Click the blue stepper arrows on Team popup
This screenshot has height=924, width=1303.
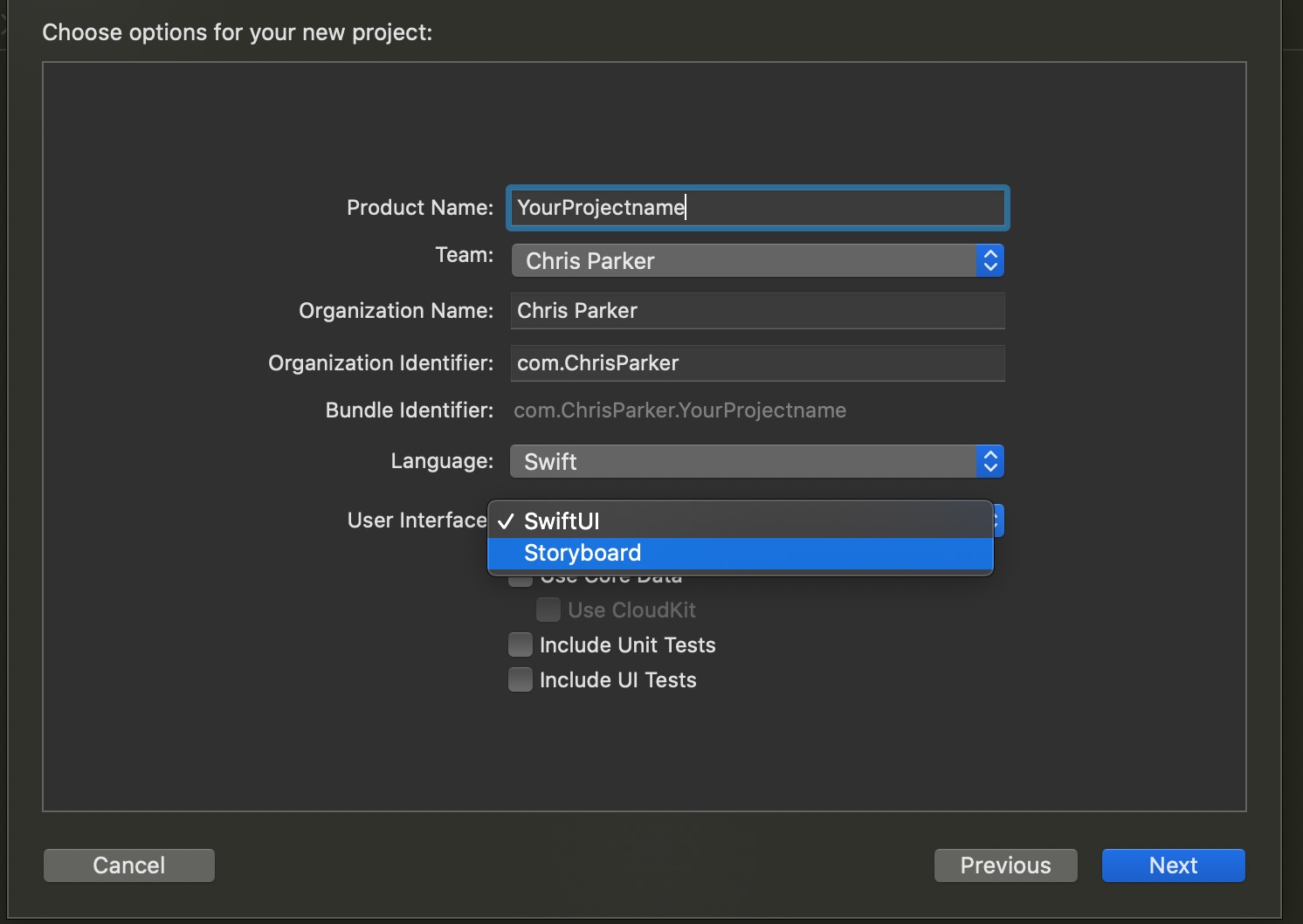tap(989, 261)
